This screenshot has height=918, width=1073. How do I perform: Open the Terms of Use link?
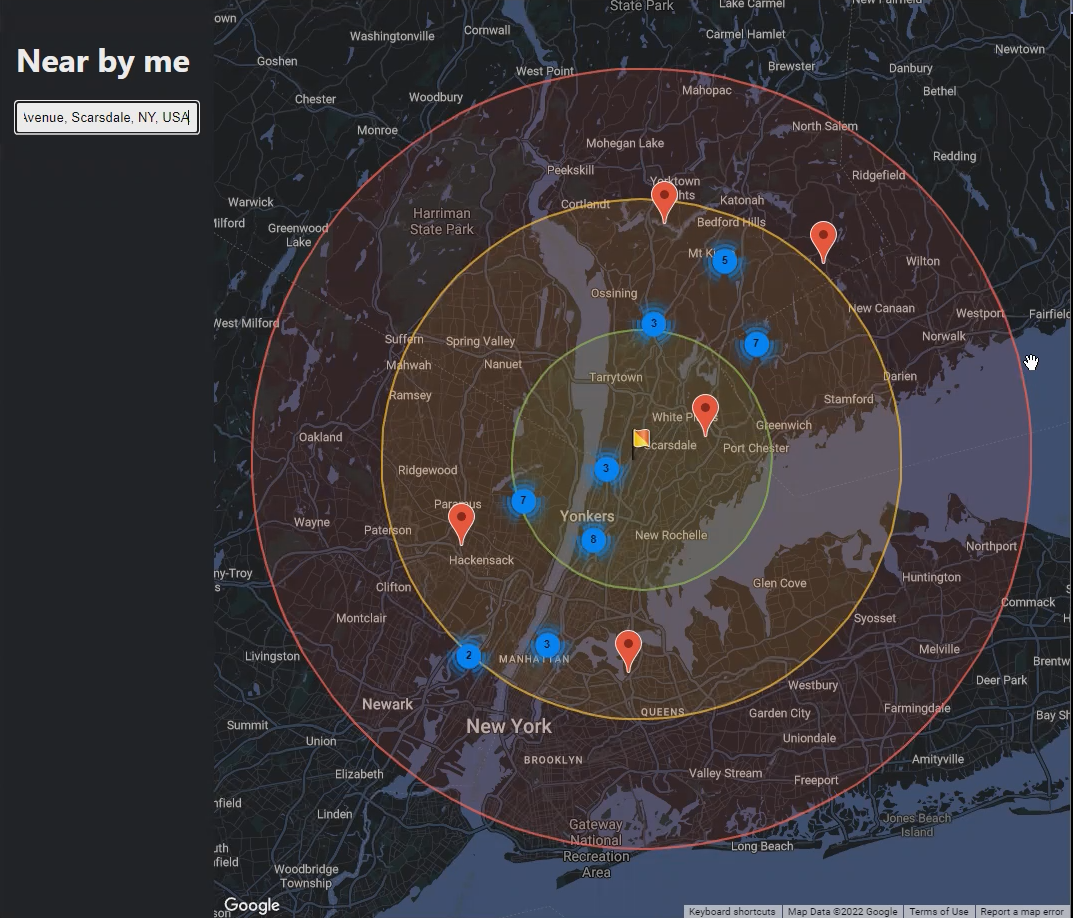[x=938, y=912]
